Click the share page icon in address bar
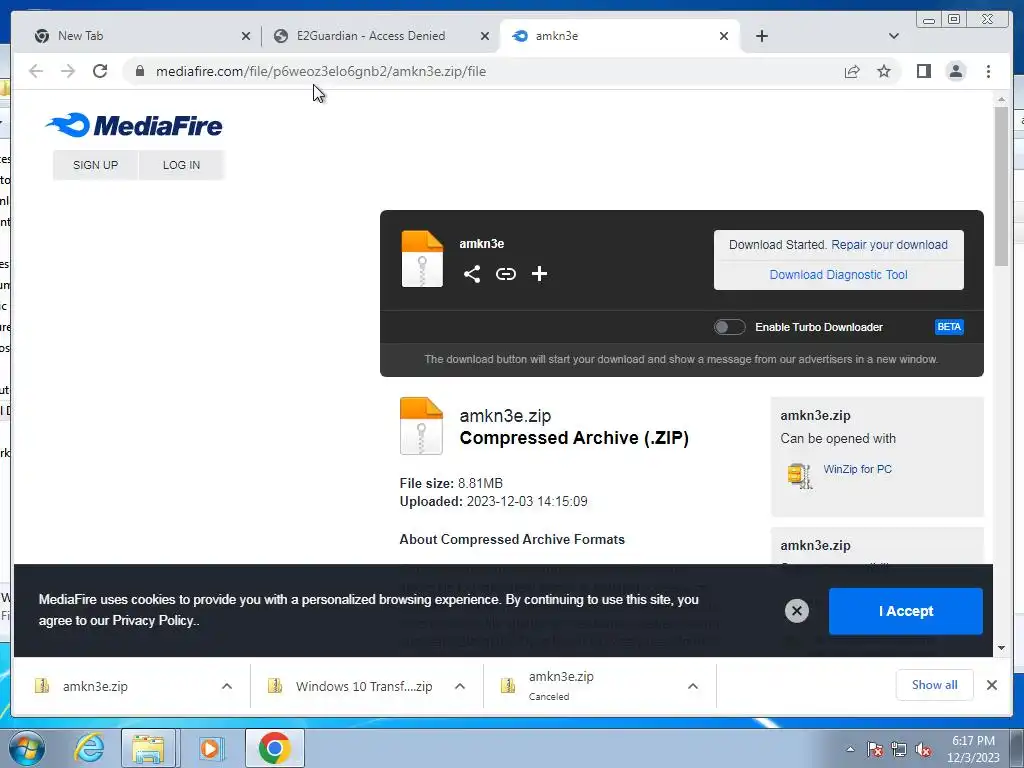The image size is (1024, 768). tap(852, 71)
